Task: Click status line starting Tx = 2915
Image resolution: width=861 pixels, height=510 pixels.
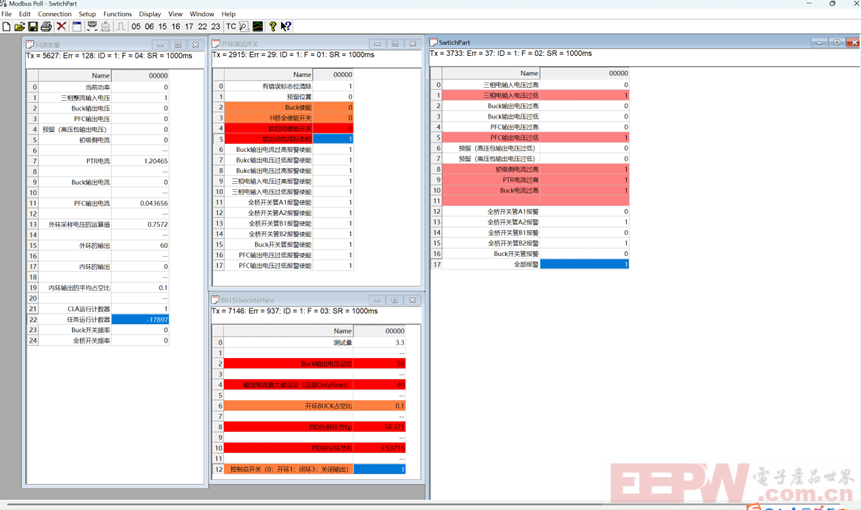Action: [293, 55]
